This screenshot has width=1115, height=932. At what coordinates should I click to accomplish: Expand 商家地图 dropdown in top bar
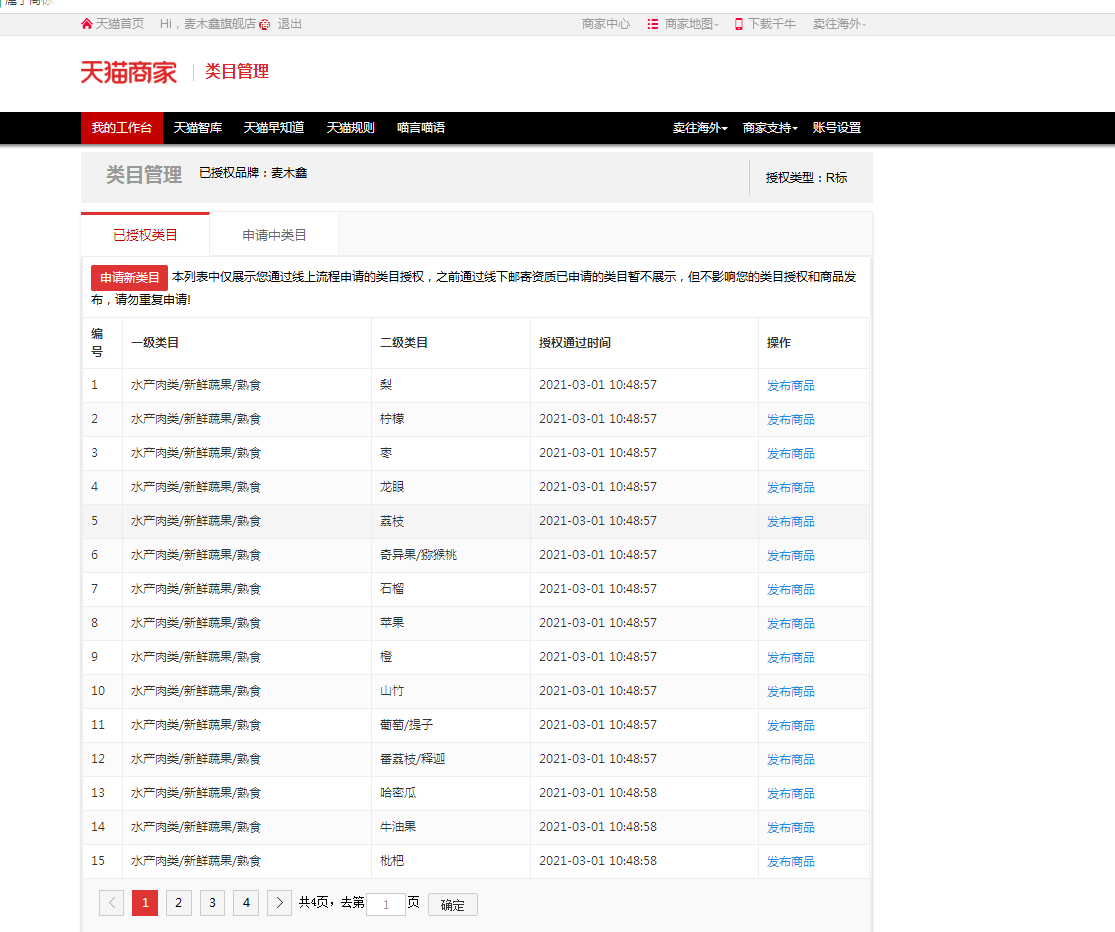click(x=691, y=24)
